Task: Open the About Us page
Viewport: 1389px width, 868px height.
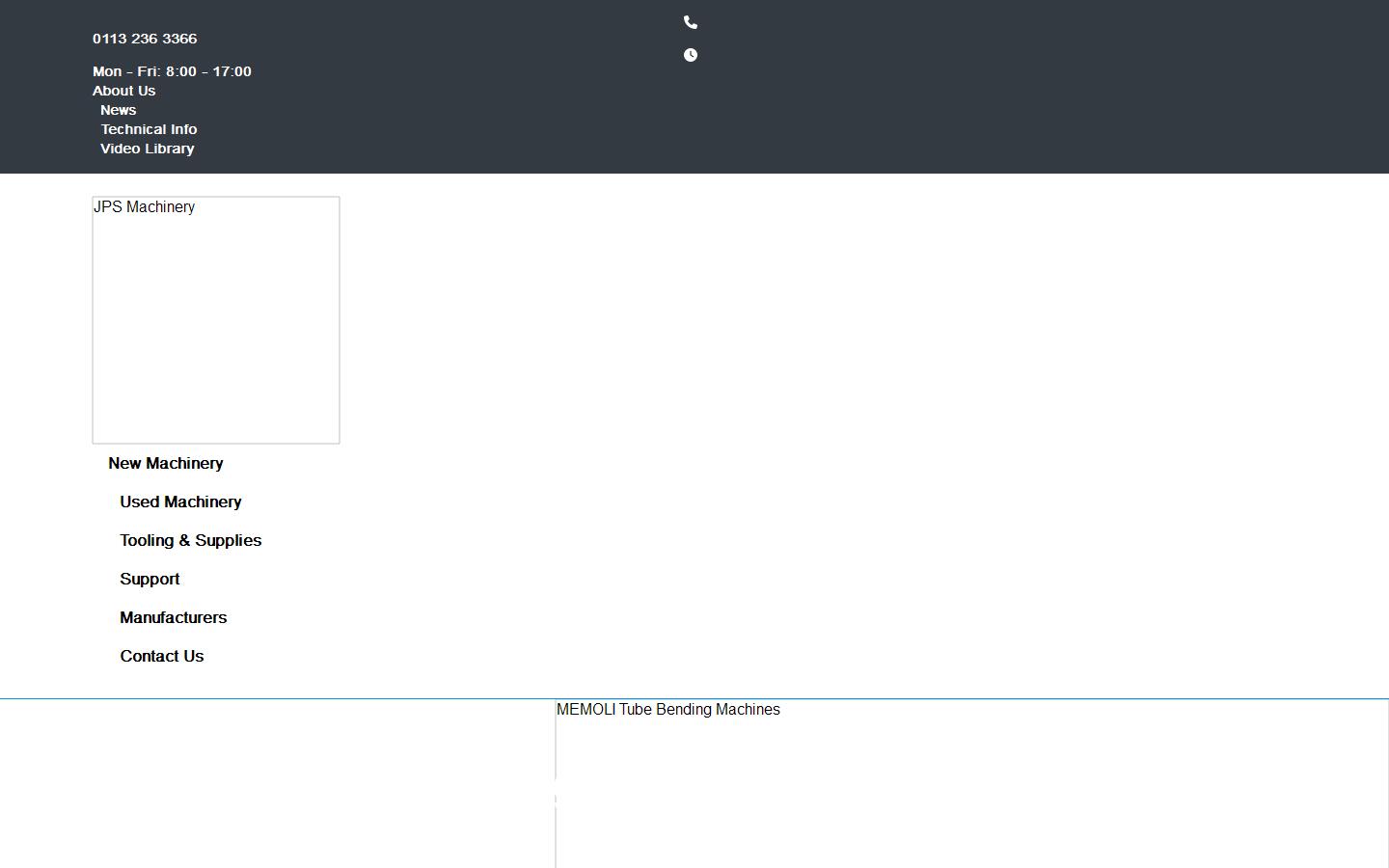Action: click(x=123, y=91)
